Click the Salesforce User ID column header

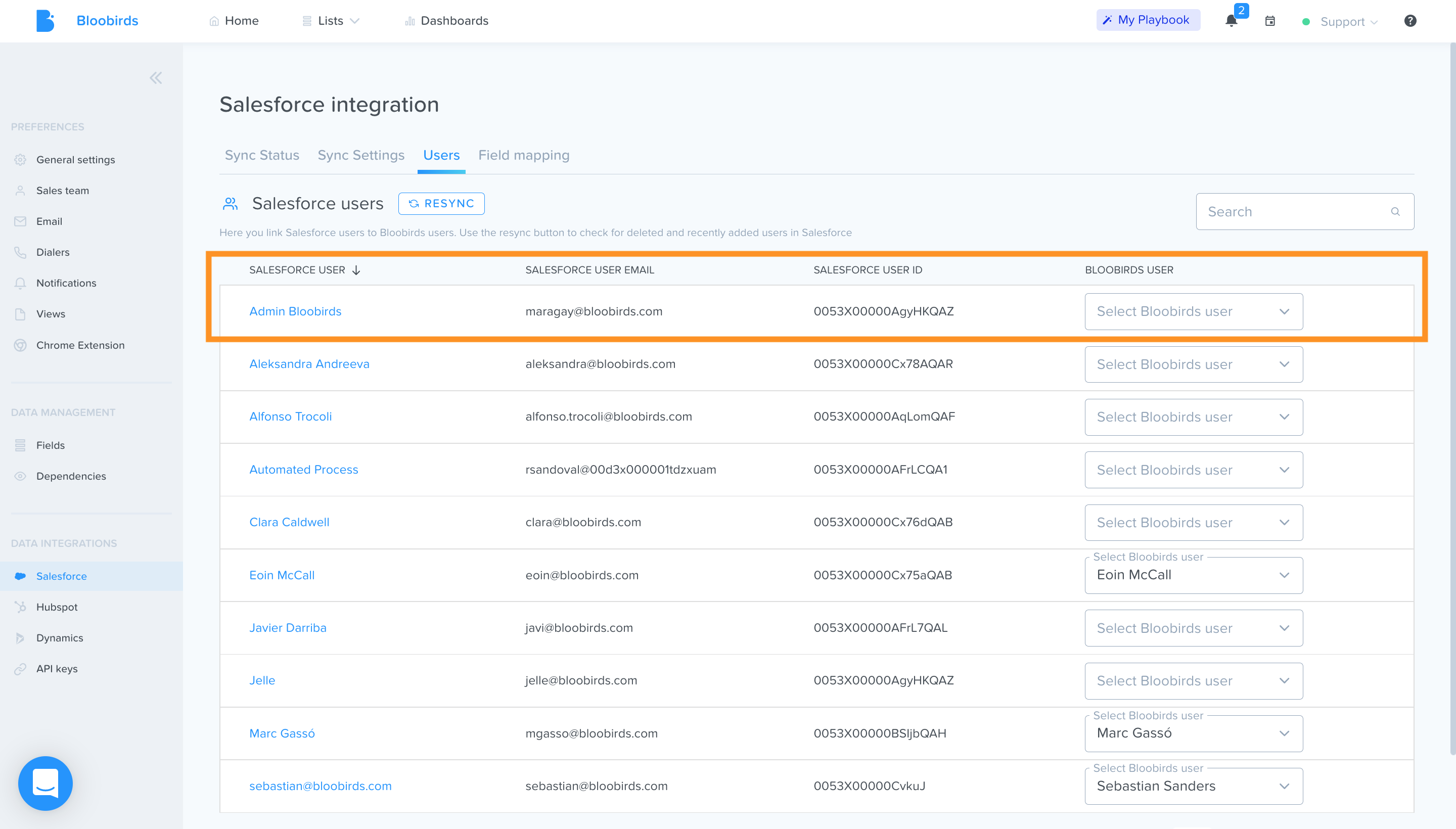(867, 270)
